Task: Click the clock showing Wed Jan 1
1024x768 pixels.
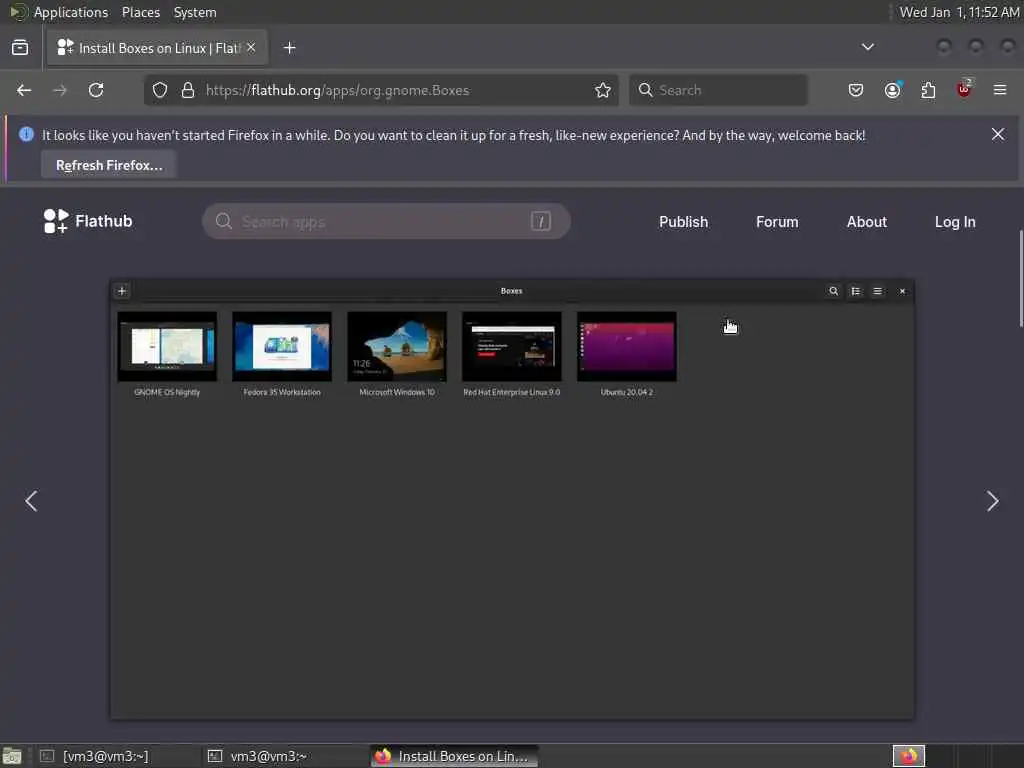Action: pos(959,12)
